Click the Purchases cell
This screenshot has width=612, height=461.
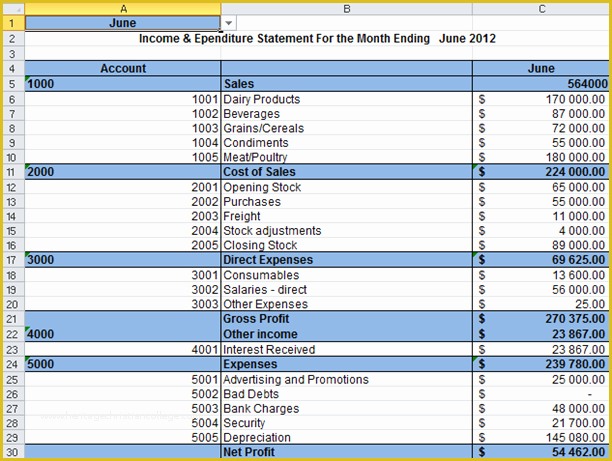tap(347, 201)
